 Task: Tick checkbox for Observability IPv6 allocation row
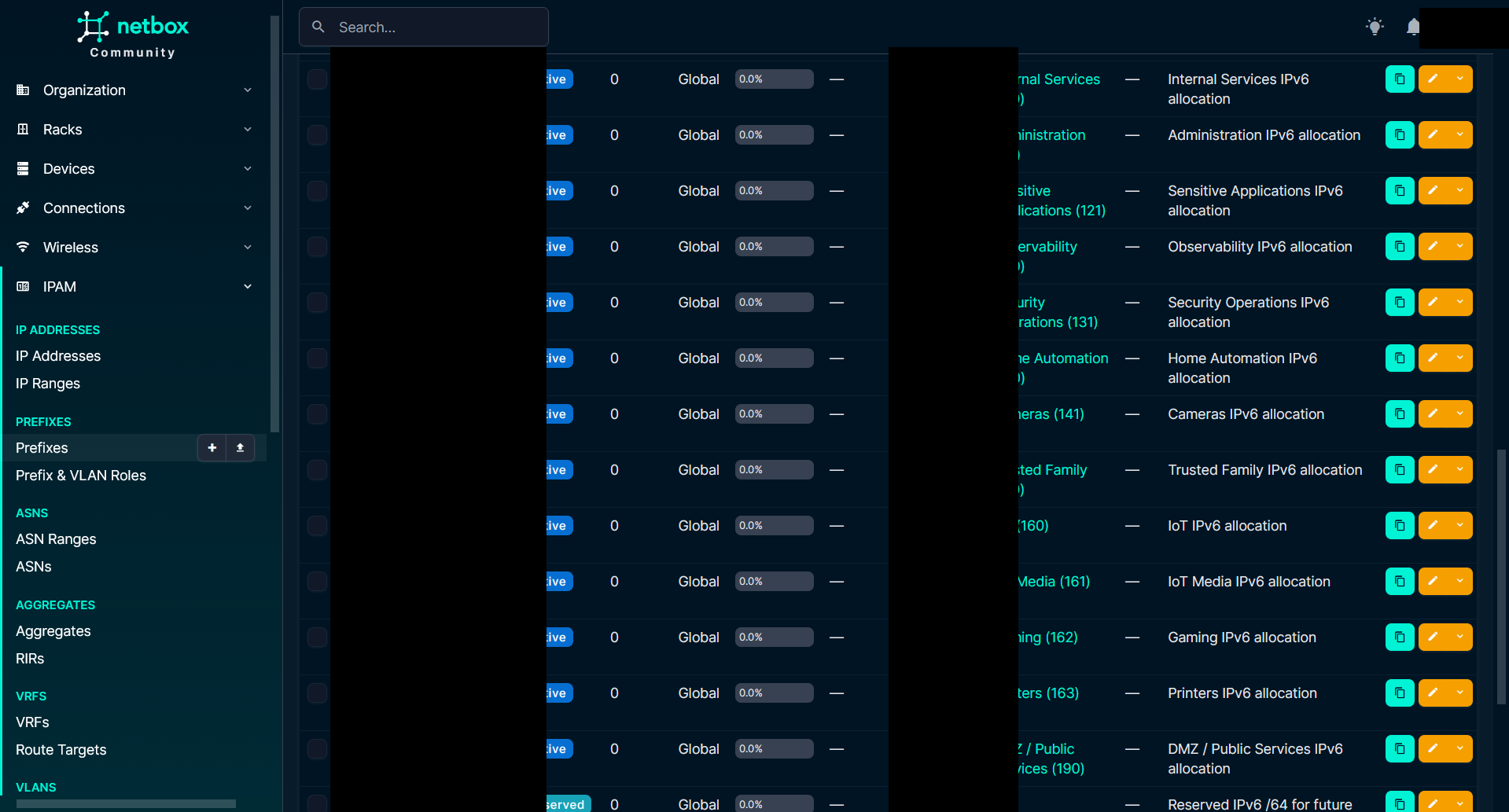coord(317,247)
